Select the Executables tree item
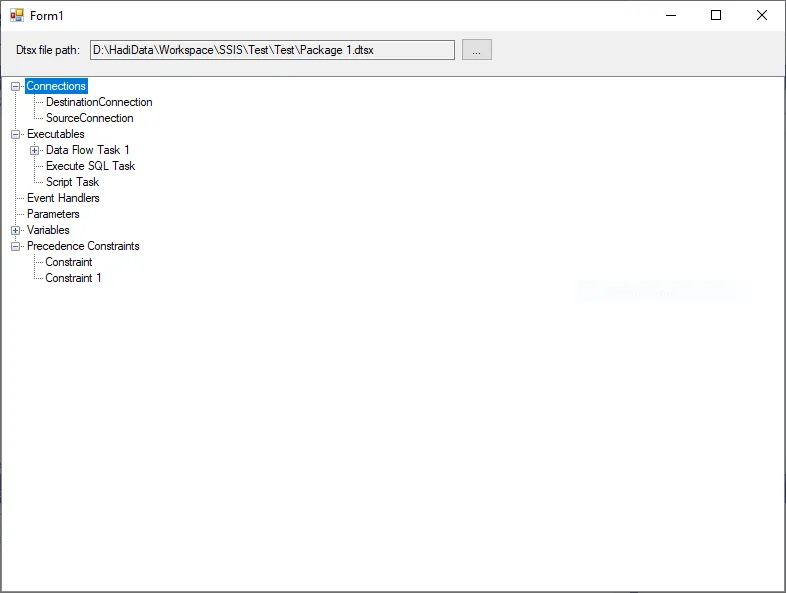 tap(56, 134)
